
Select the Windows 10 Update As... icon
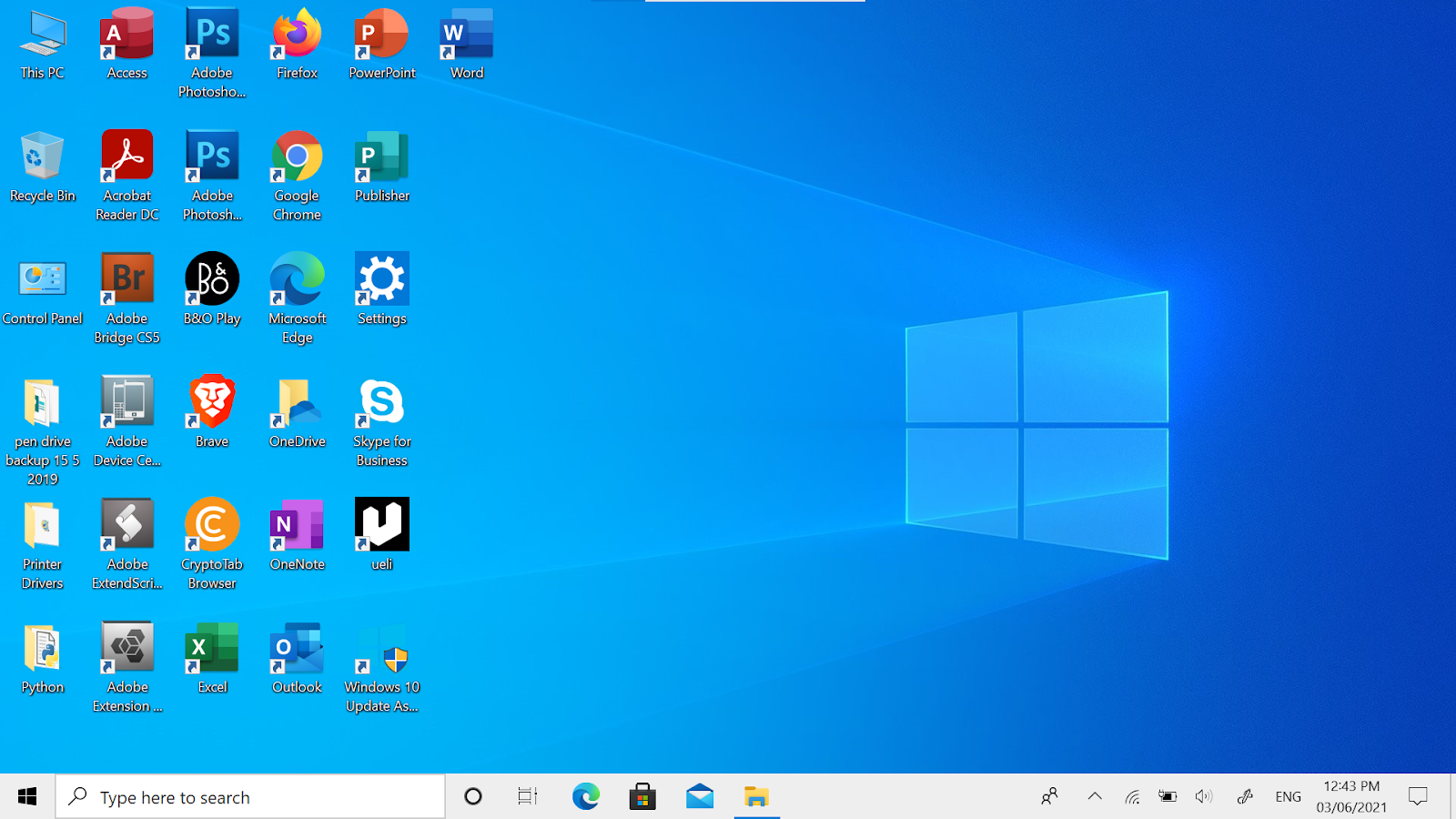coord(382,667)
